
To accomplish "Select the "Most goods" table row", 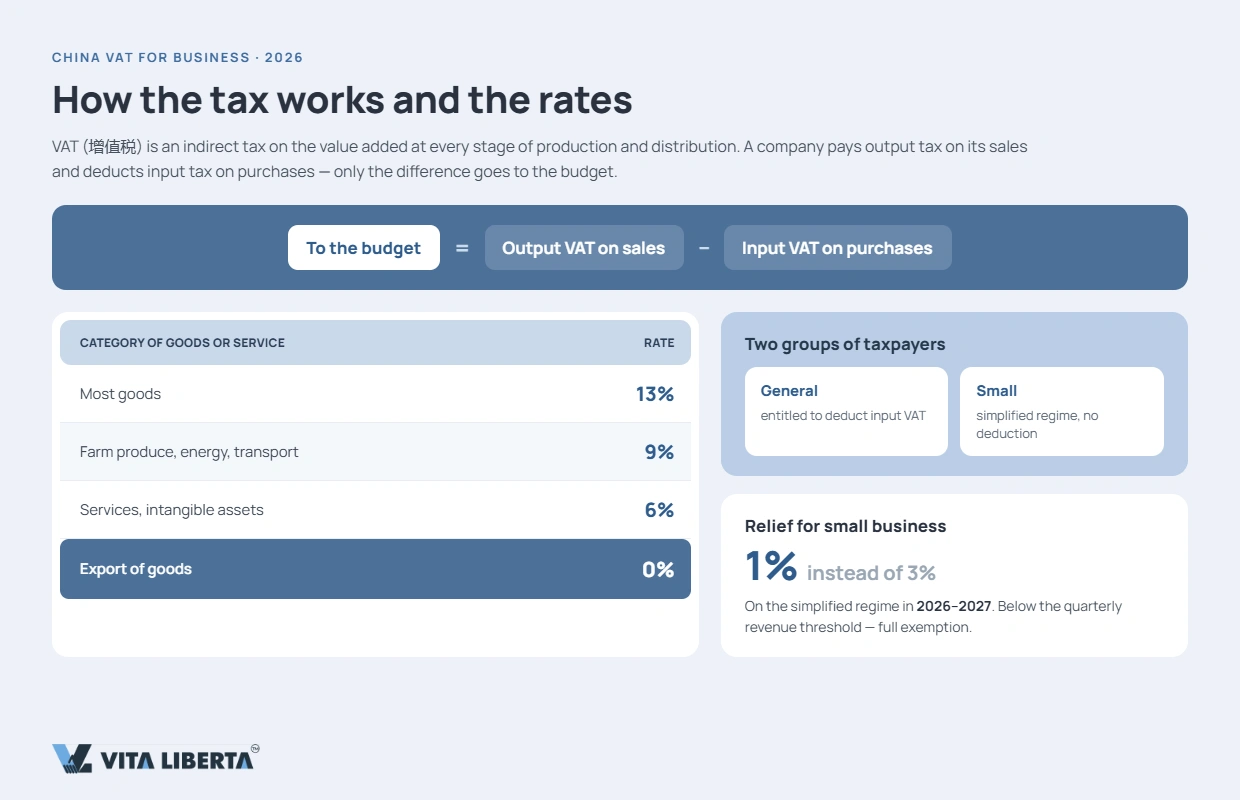I will click(375, 394).
